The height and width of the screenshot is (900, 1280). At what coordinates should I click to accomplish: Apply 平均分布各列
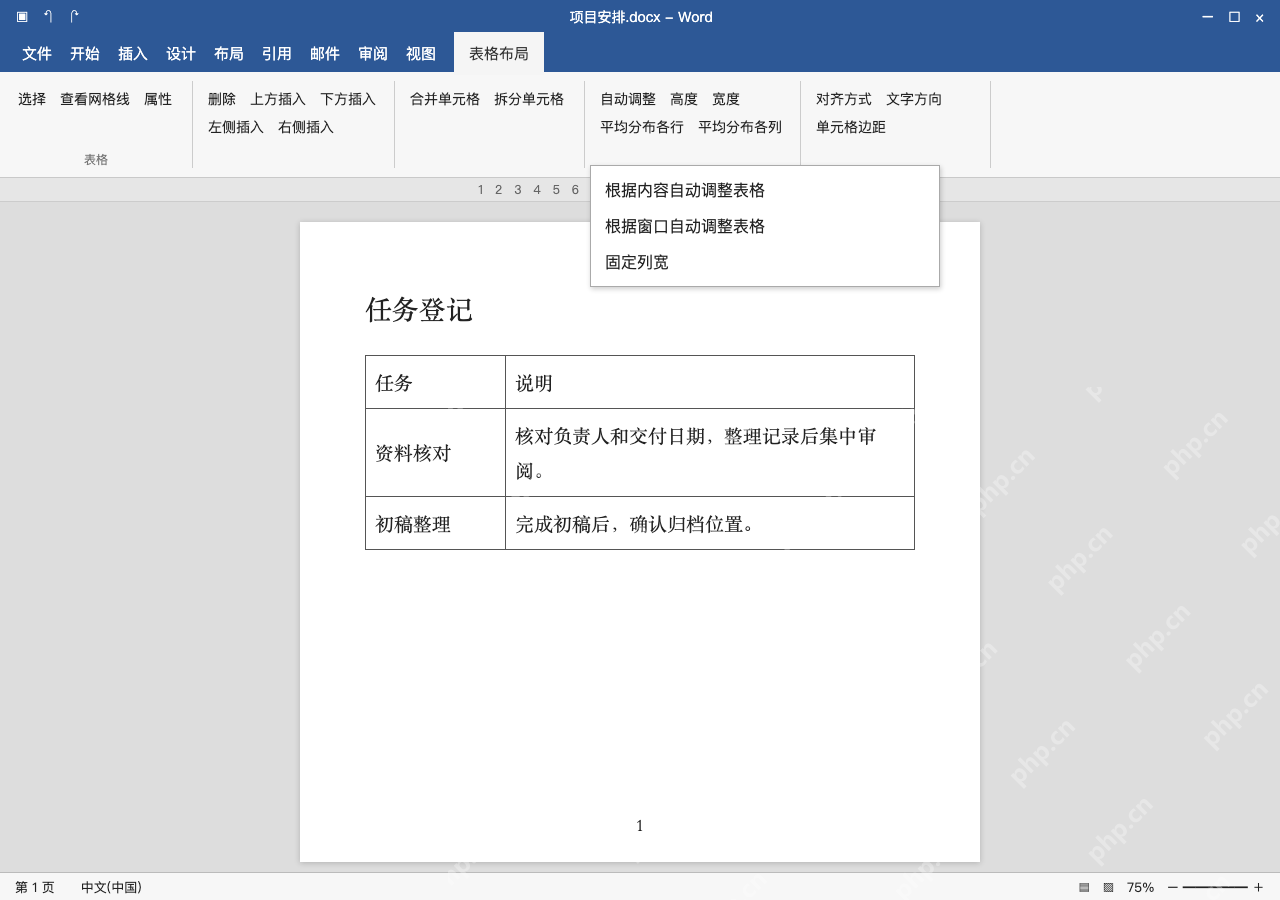[x=740, y=127]
